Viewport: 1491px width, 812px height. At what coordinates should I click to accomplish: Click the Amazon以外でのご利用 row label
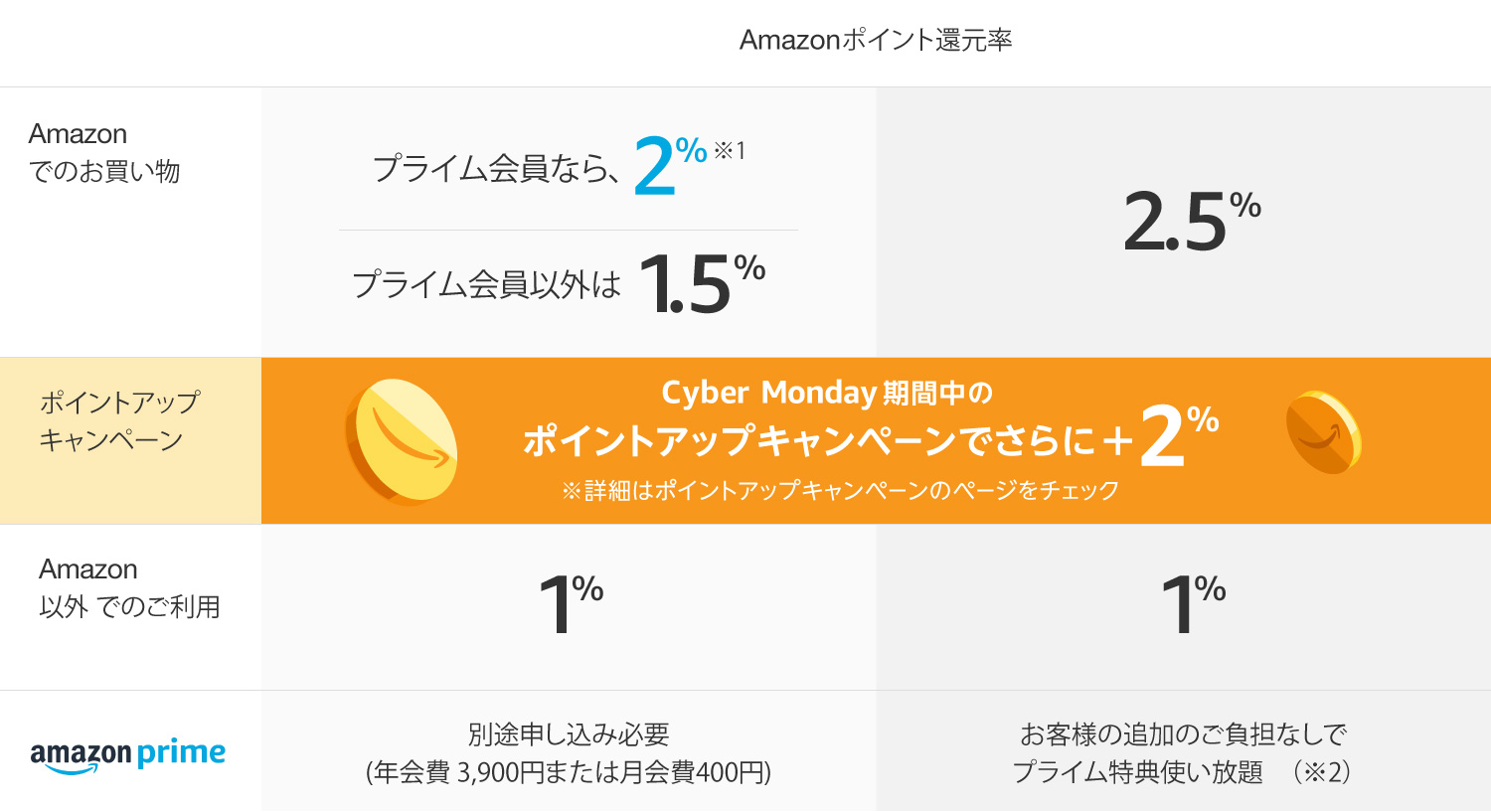click(129, 587)
